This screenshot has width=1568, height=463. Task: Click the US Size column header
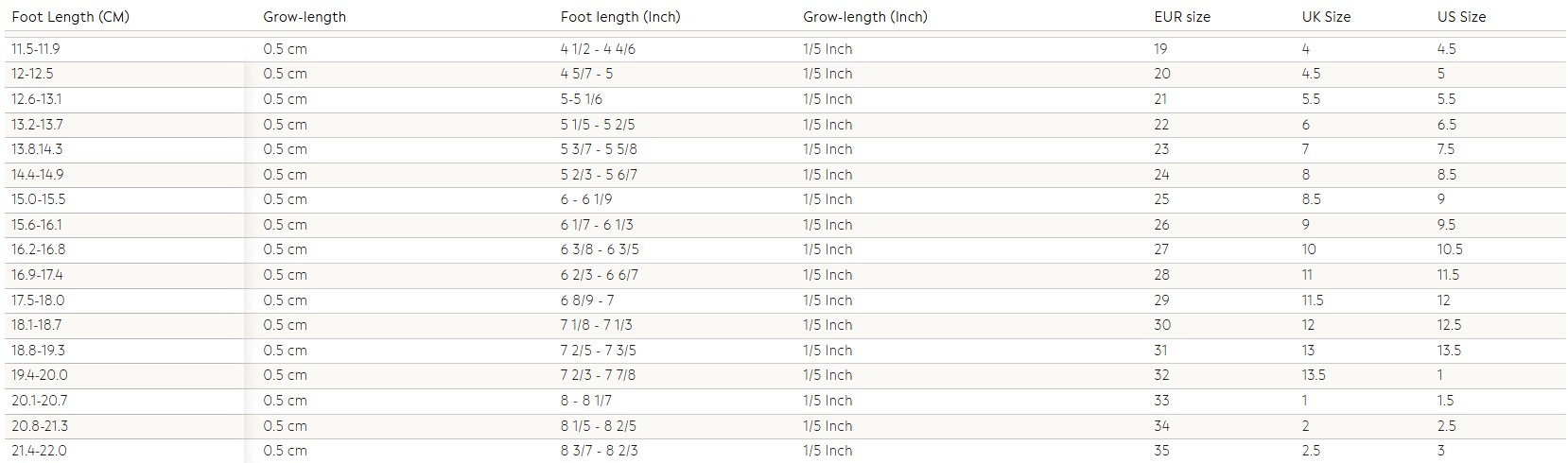tap(1461, 17)
